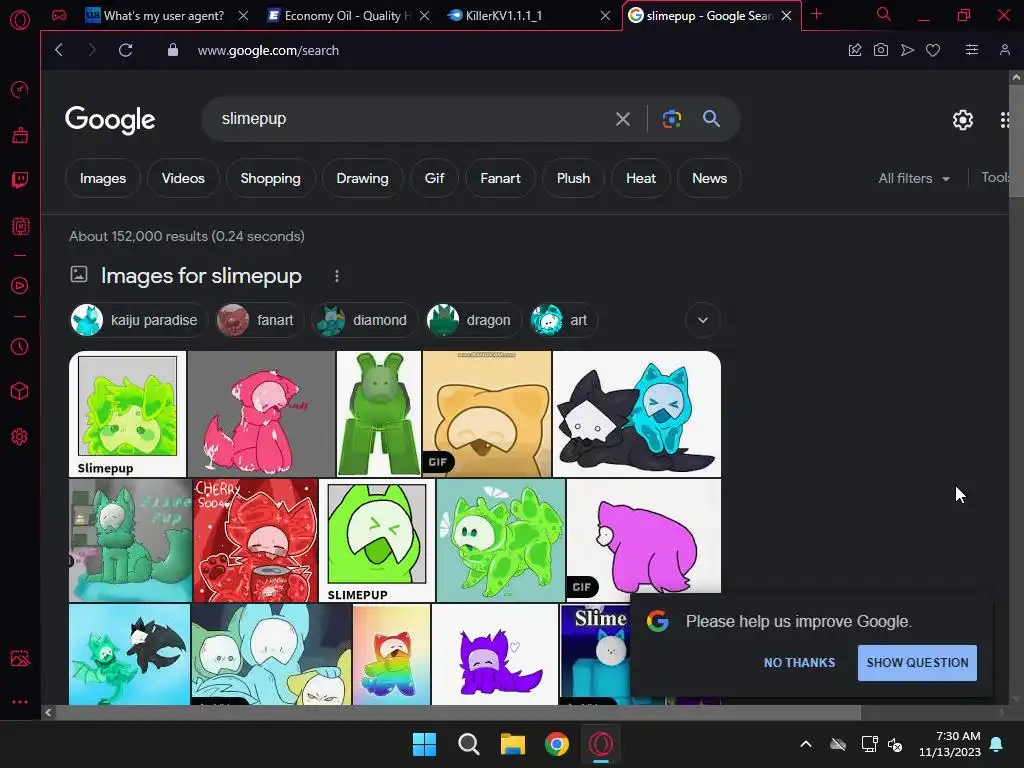The width and height of the screenshot is (1024, 768).
Task: Clear the search query with X
Action: tap(623, 119)
